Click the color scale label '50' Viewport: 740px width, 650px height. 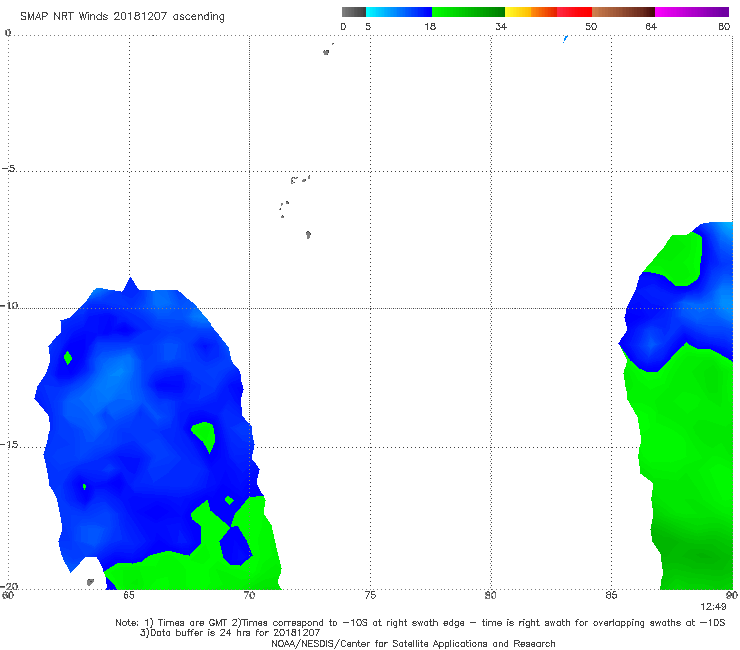(x=591, y=26)
